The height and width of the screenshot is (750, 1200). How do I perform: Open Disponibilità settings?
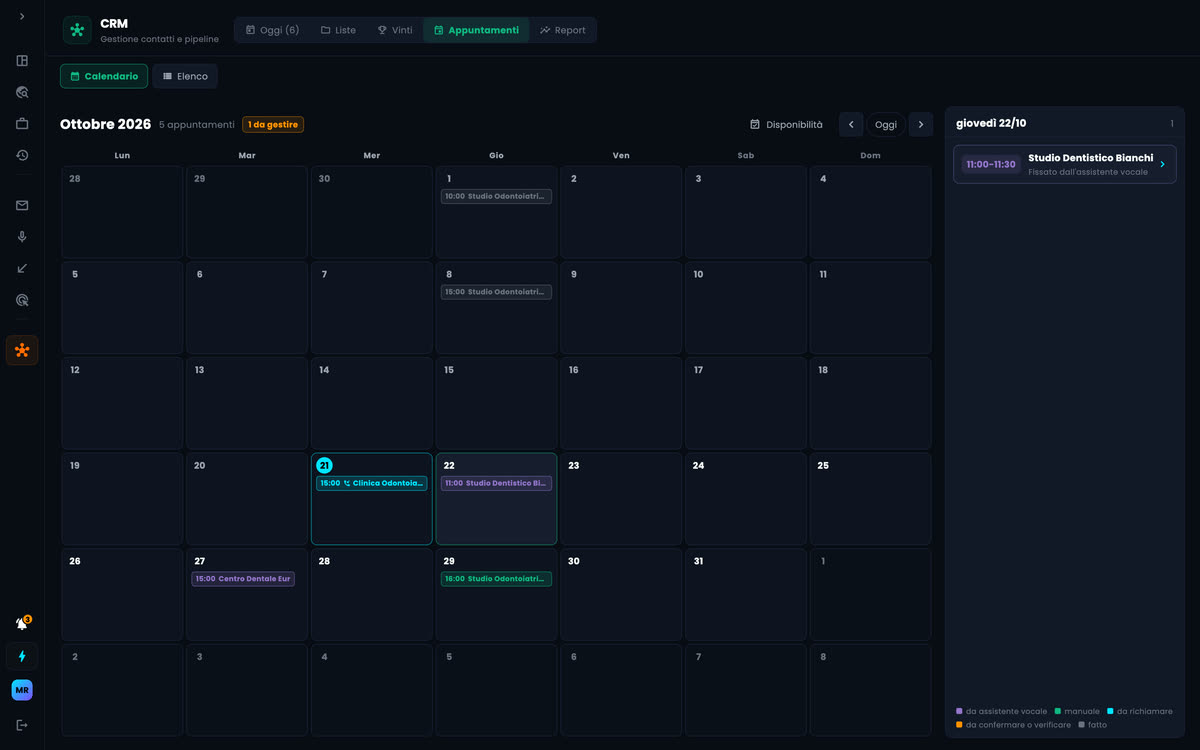[x=786, y=125]
